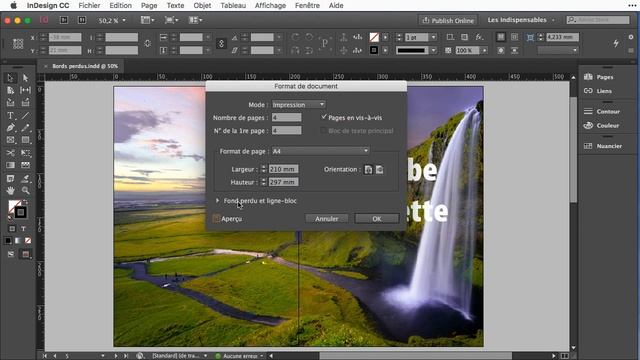This screenshot has width=640, height=360.
Task: Click the Annuler button
Action: (327, 219)
